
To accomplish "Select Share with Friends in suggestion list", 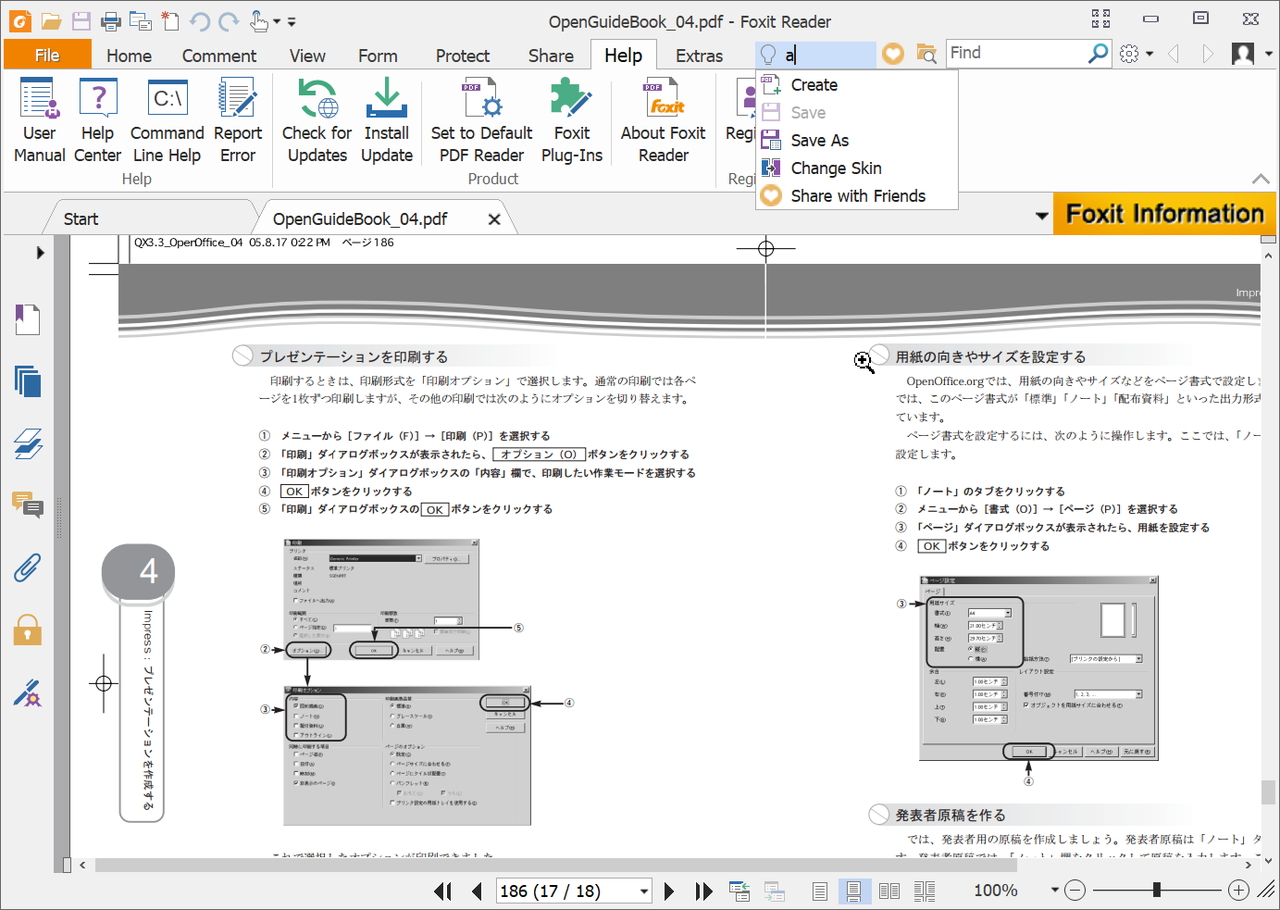I will pyautogui.click(x=857, y=196).
